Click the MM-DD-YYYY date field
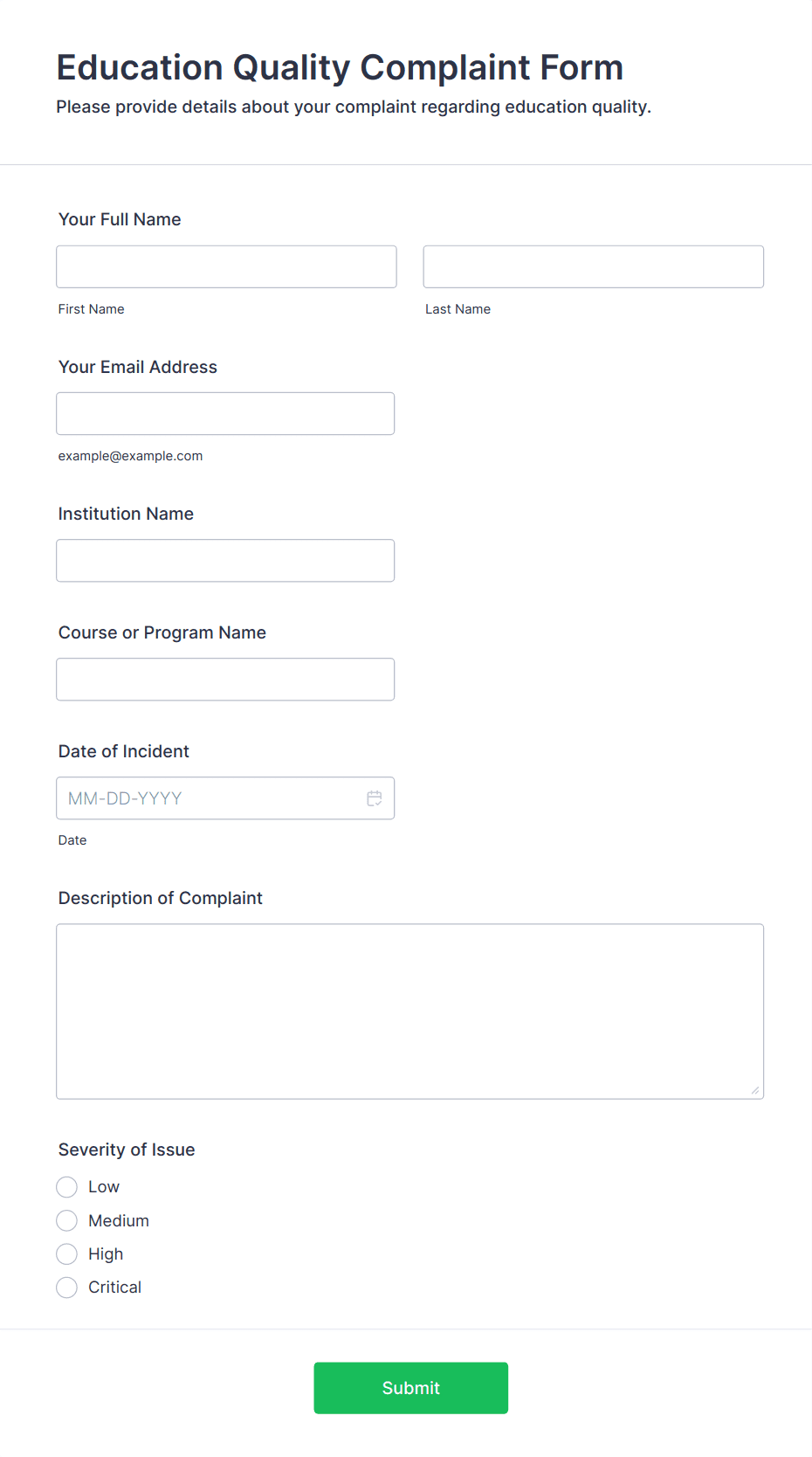812x1457 pixels. tap(210, 798)
